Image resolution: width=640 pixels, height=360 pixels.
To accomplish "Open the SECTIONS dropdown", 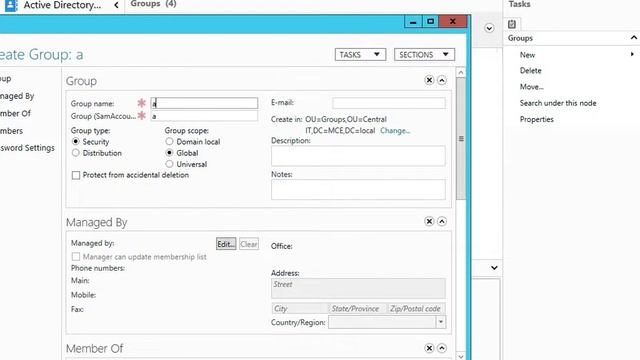I will pyautogui.click(x=424, y=55).
